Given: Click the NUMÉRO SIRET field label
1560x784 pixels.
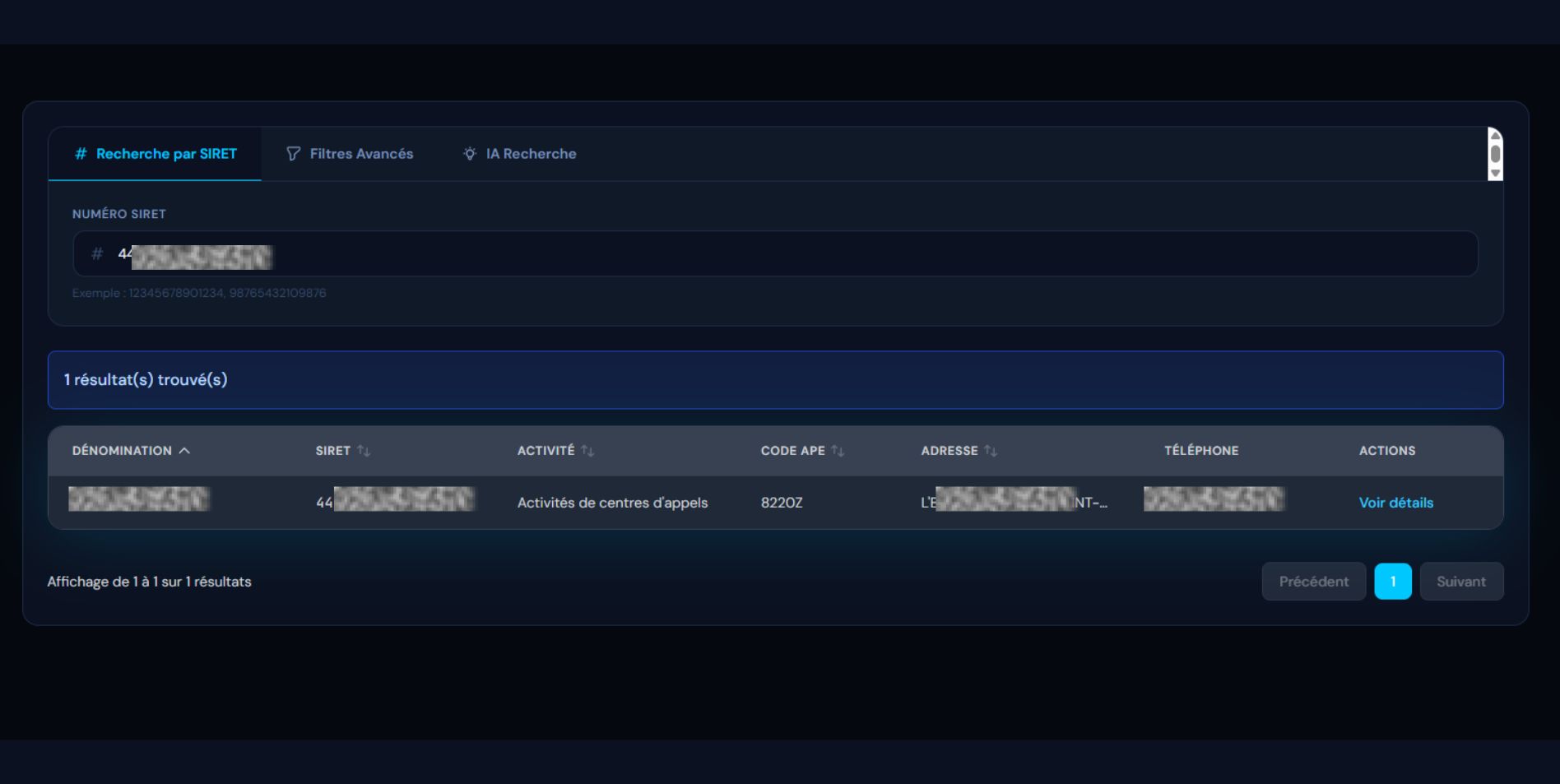Looking at the screenshot, I should click(119, 214).
